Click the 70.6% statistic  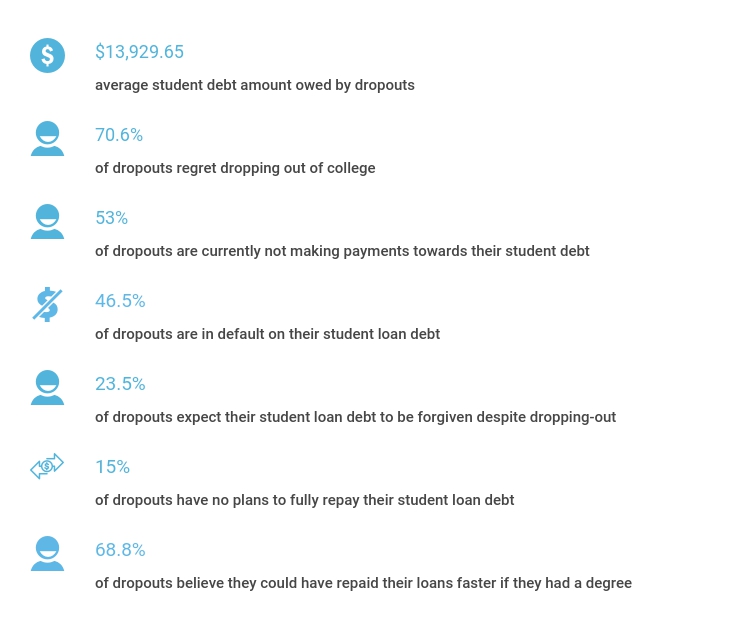[119, 135]
